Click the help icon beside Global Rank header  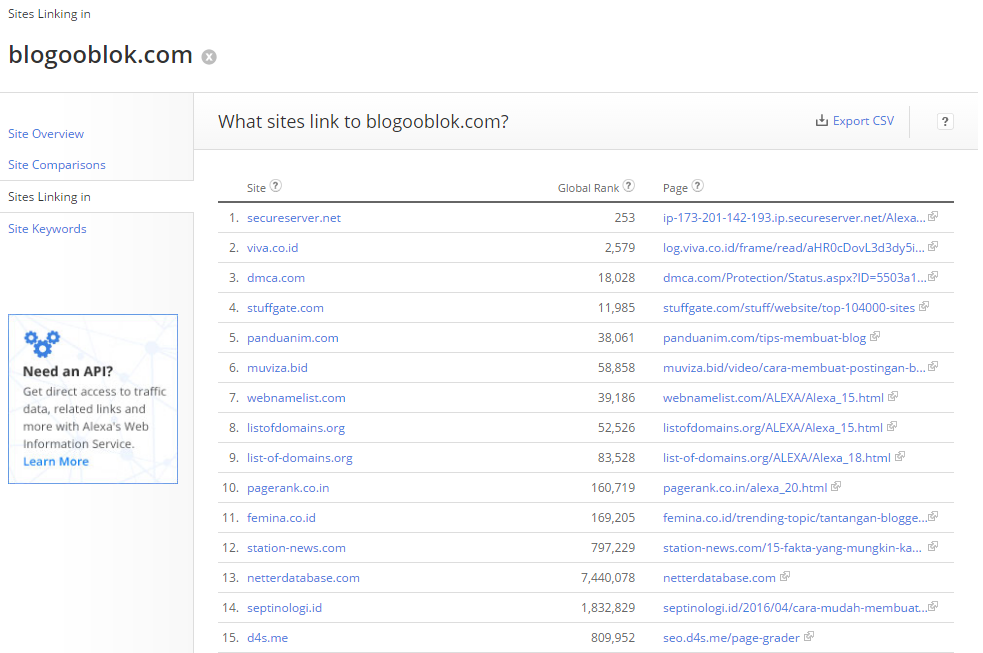pyautogui.click(x=629, y=186)
